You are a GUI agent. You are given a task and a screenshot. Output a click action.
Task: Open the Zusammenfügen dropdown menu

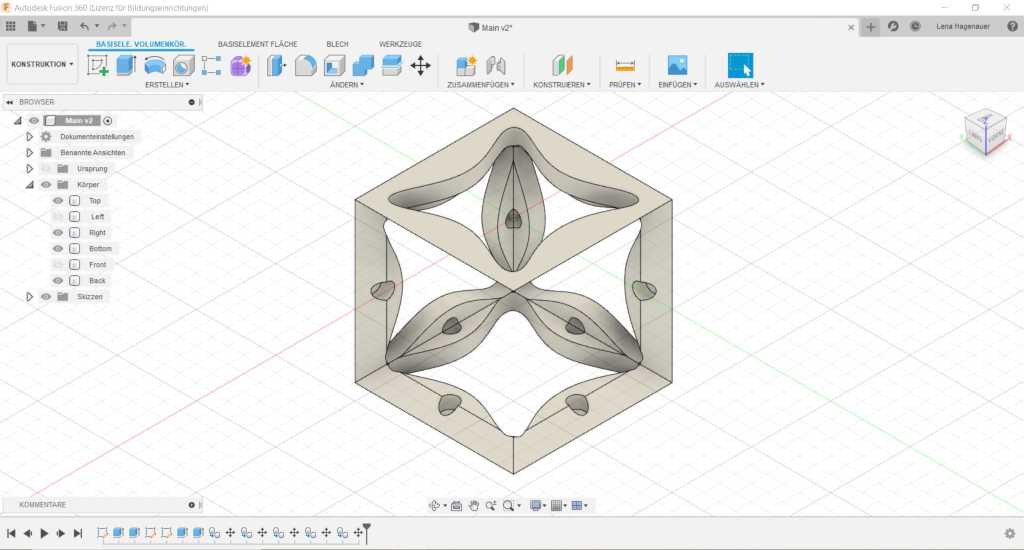pyautogui.click(x=481, y=84)
